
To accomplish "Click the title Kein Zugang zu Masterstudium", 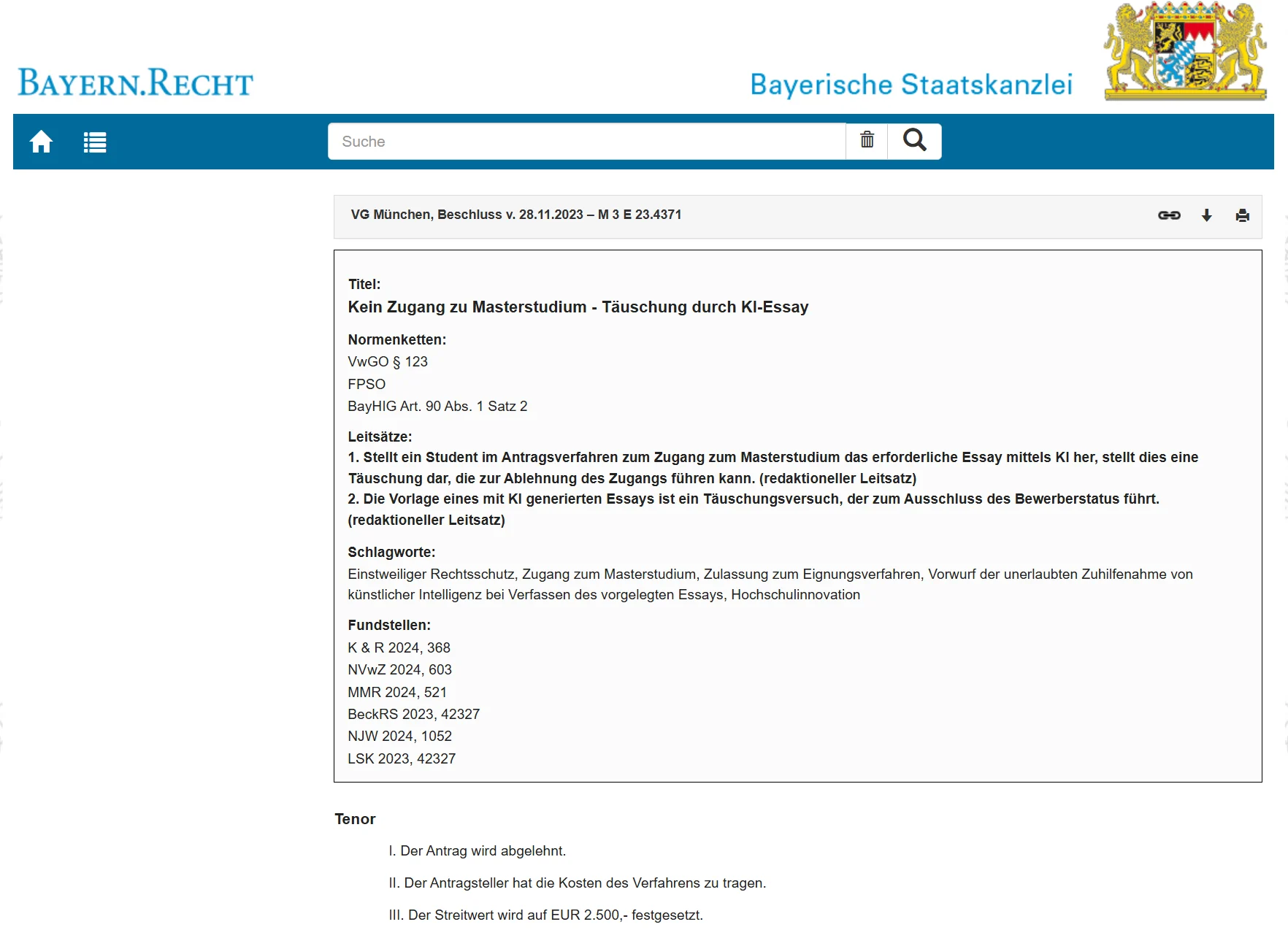I will pos(578,307).
